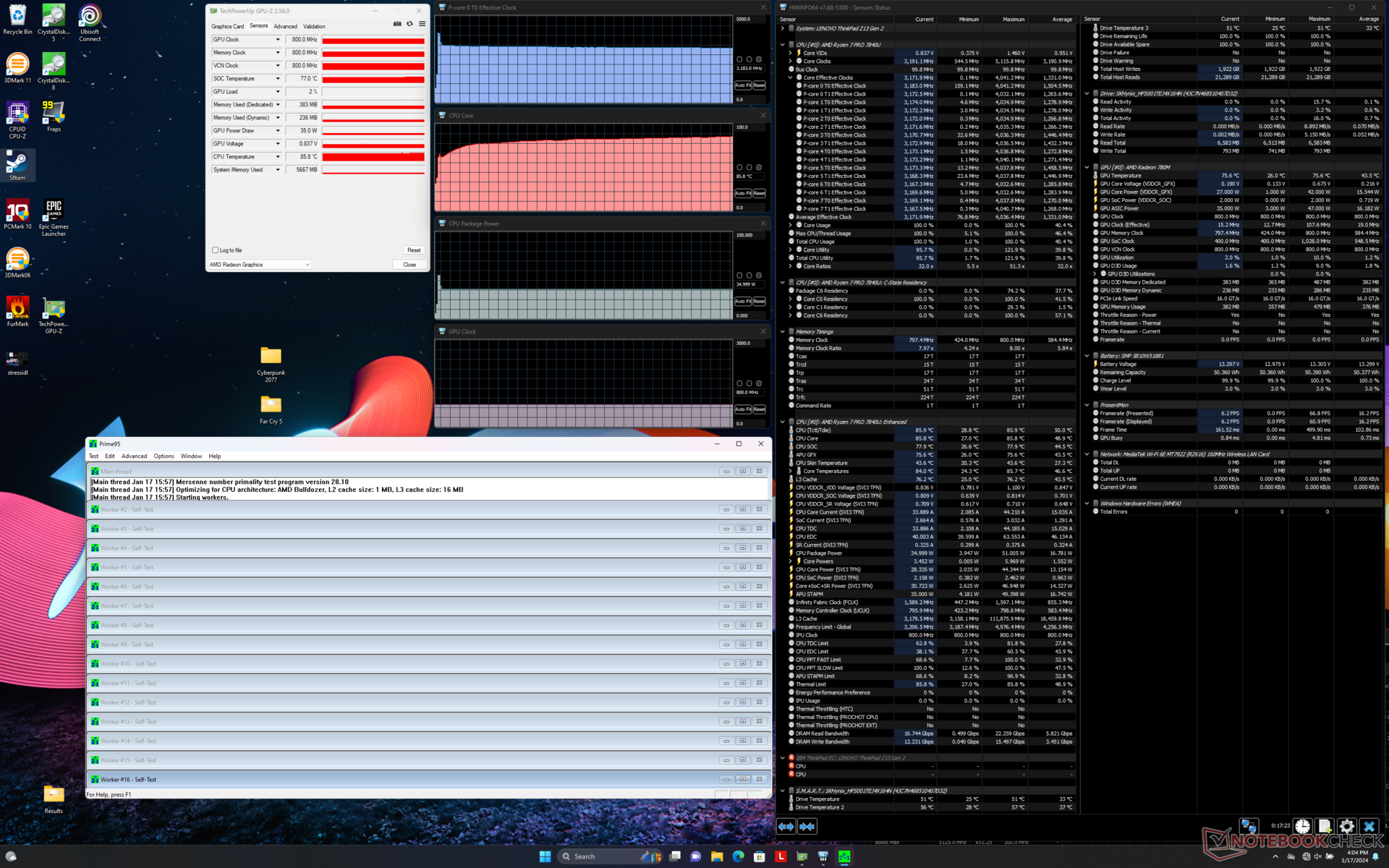Select first radio circle in CPU Core graph

click(739, 168)
